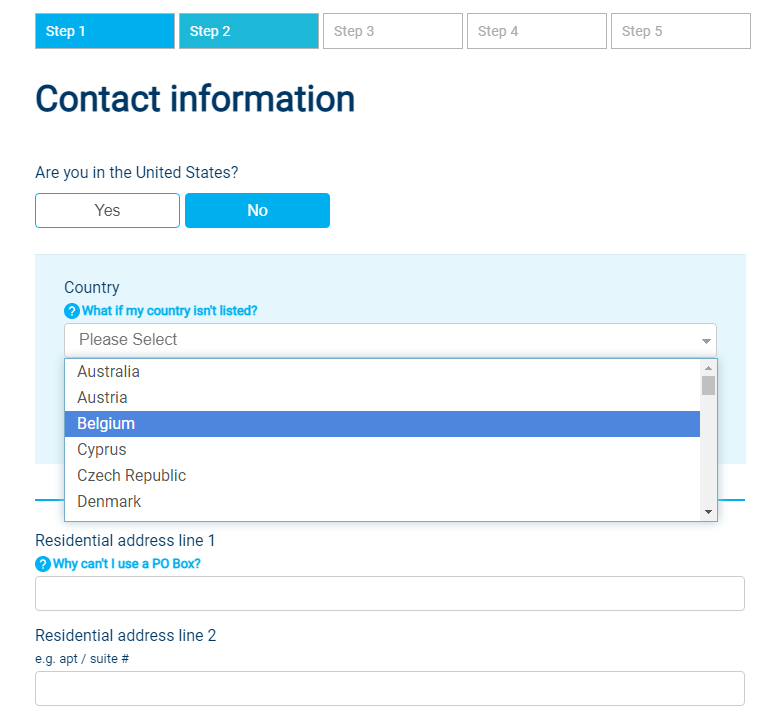Click the question icon beside country help

pos(71,311)
